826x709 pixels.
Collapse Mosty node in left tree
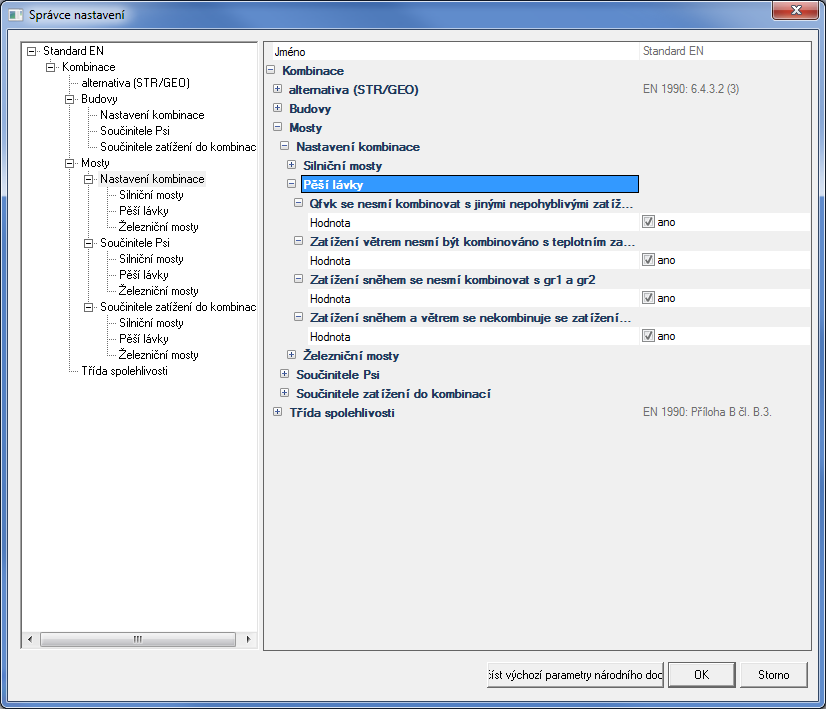click(x=70, y=164)
